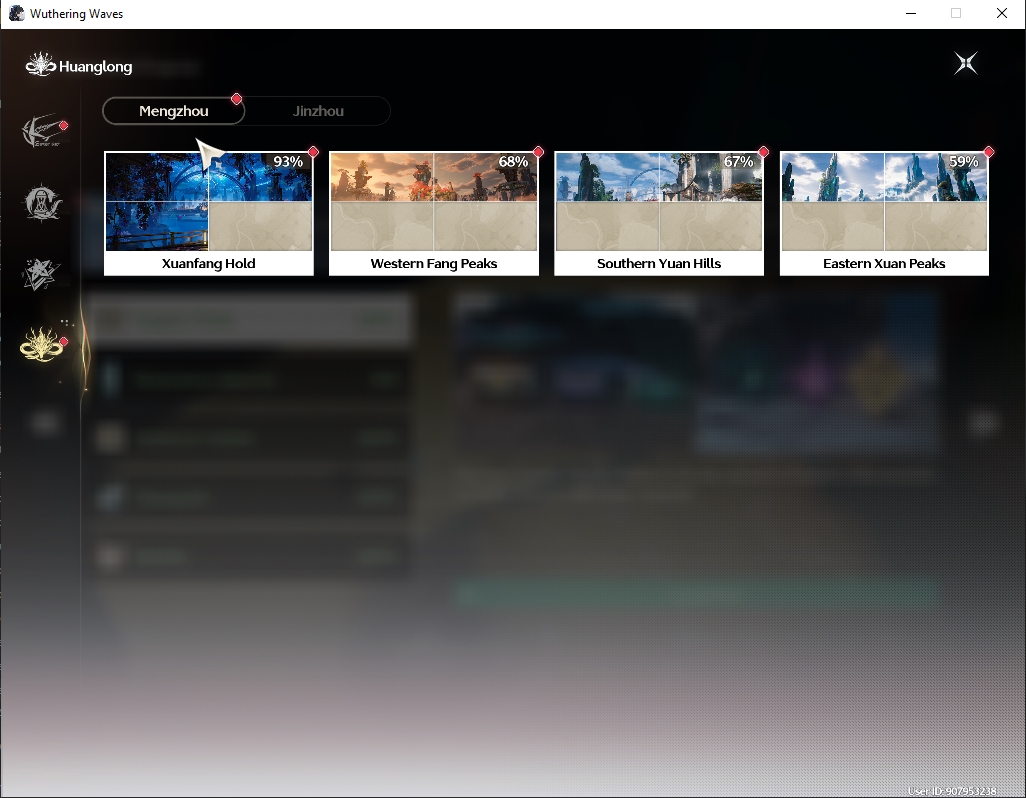Click the 93% progress on Xuanfang Hold
Screen dimensions: 1026x798
288,162
